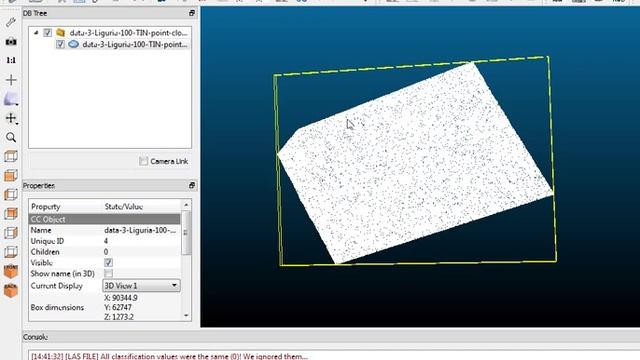Set left side view cube icon
The height and width of the screenshot is (360, 640).
tap(11, 195)
